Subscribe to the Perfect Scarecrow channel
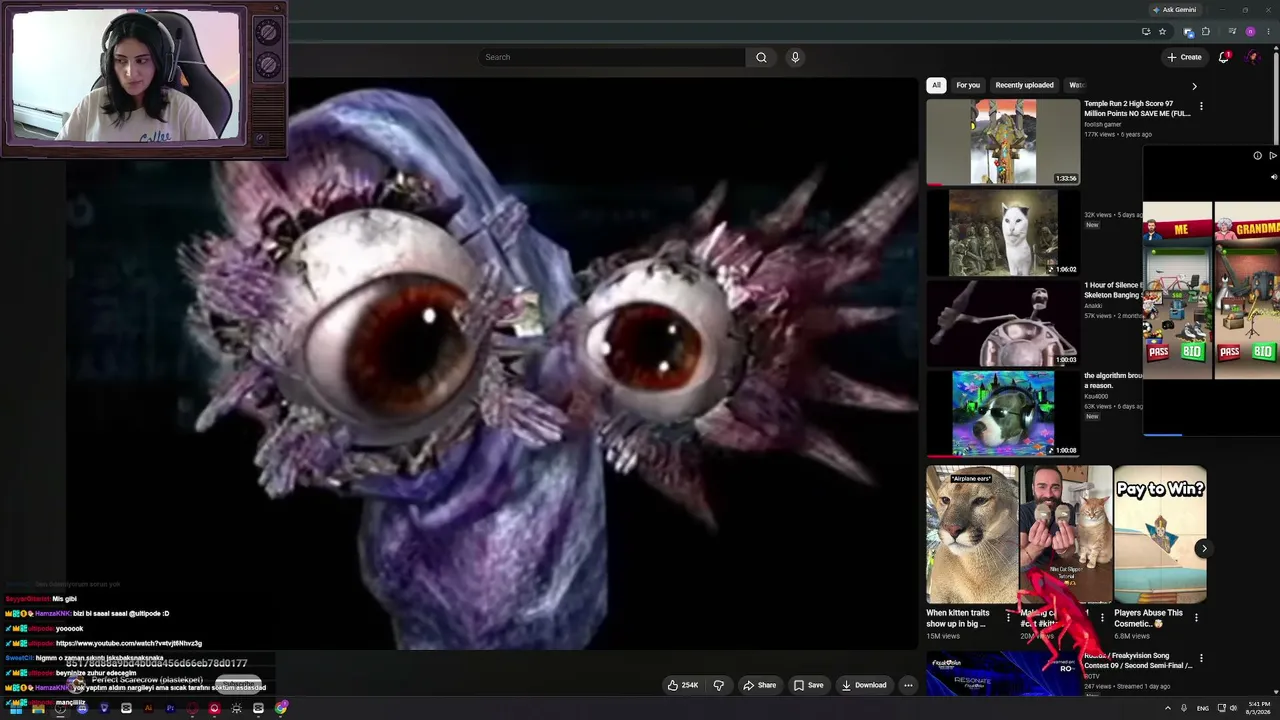This screenshot has height=720, width=1280. point(240,683)
